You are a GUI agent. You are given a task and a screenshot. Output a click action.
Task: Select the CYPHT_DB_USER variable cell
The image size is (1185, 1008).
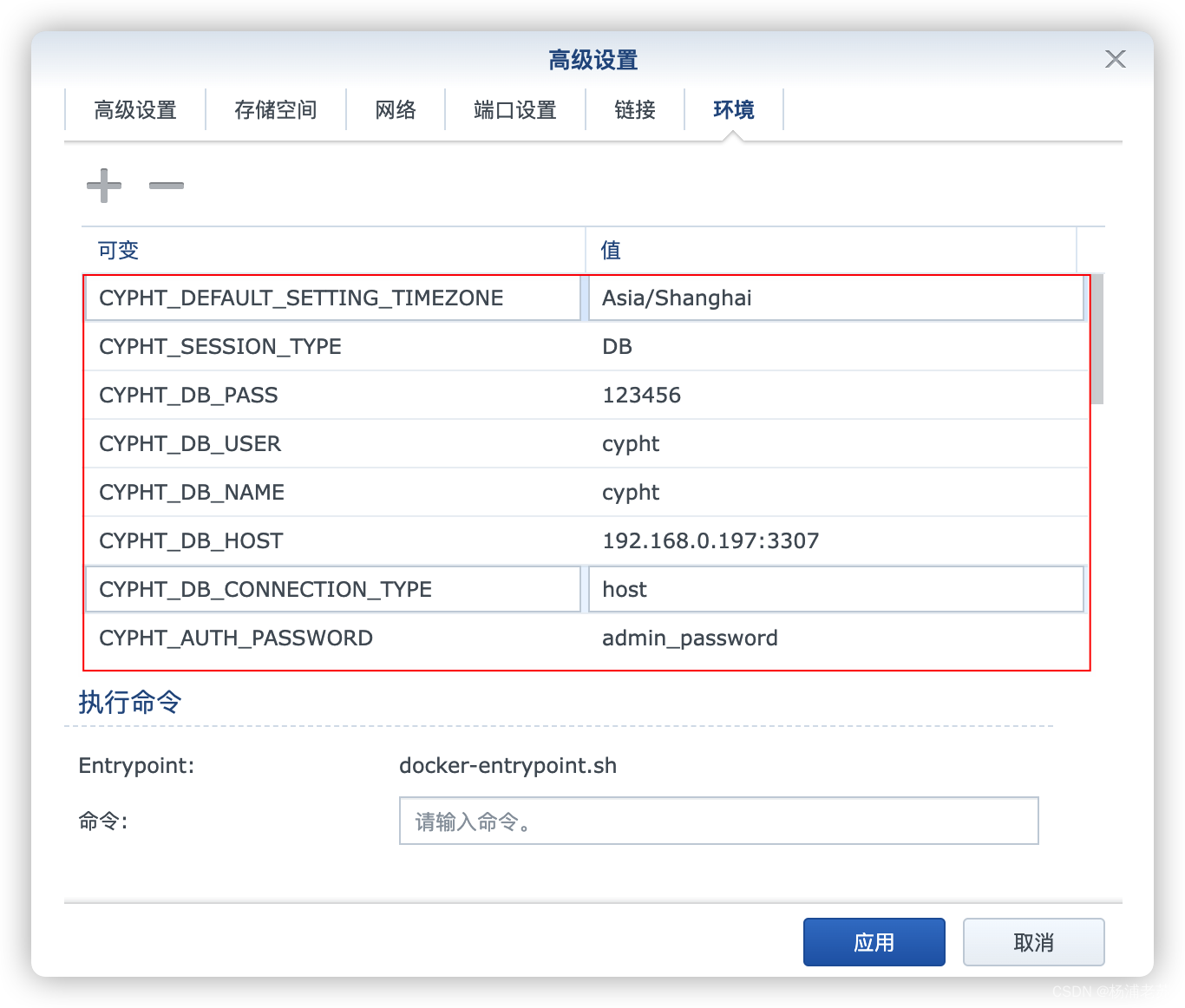pyautogui.click(x=334, y=444)
